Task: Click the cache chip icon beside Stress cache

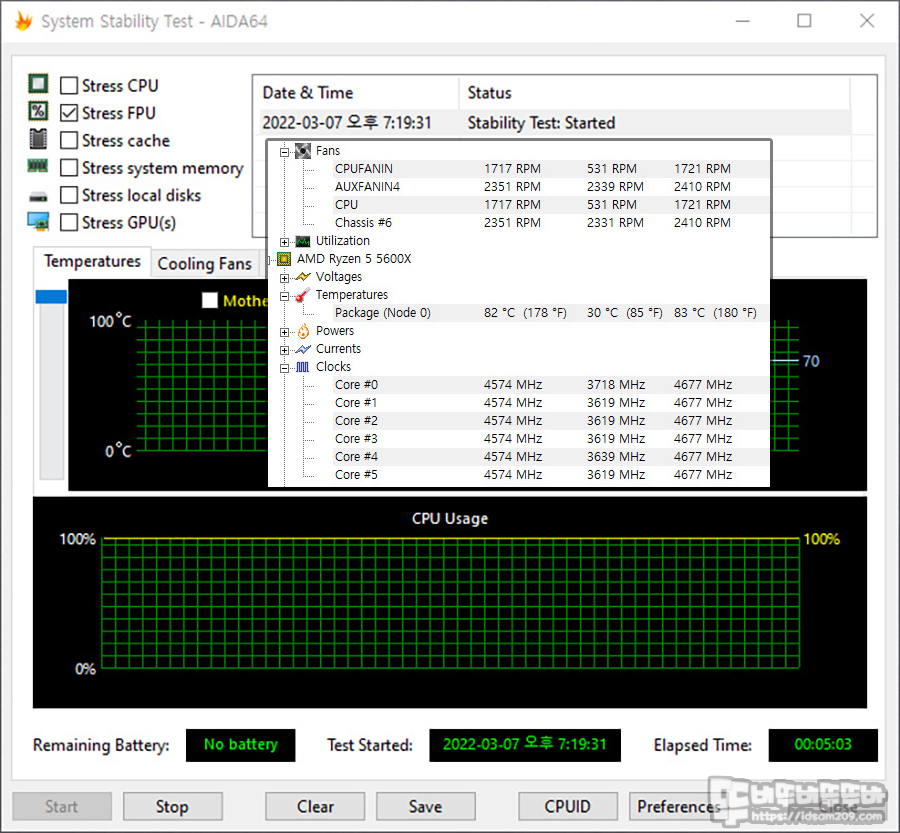Action: [38, 139]
